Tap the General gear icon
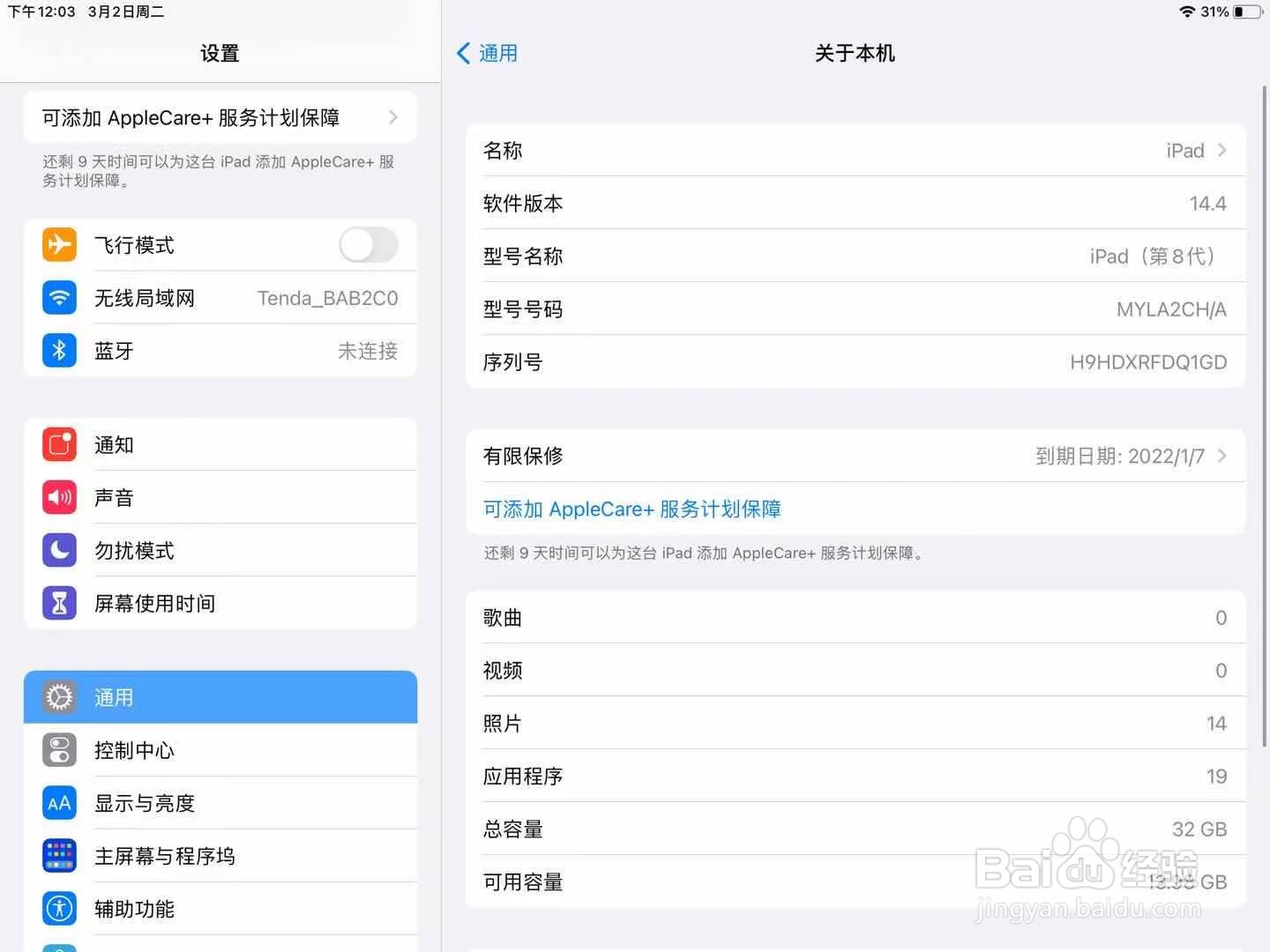The width and height of the screenshot is (1270, 952). point(59,697)
